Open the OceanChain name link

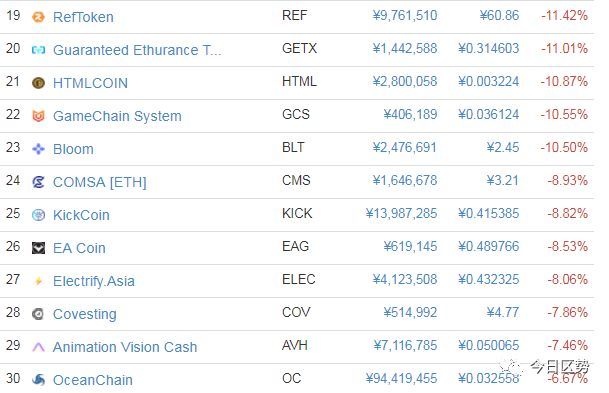(x=93, y=380)
